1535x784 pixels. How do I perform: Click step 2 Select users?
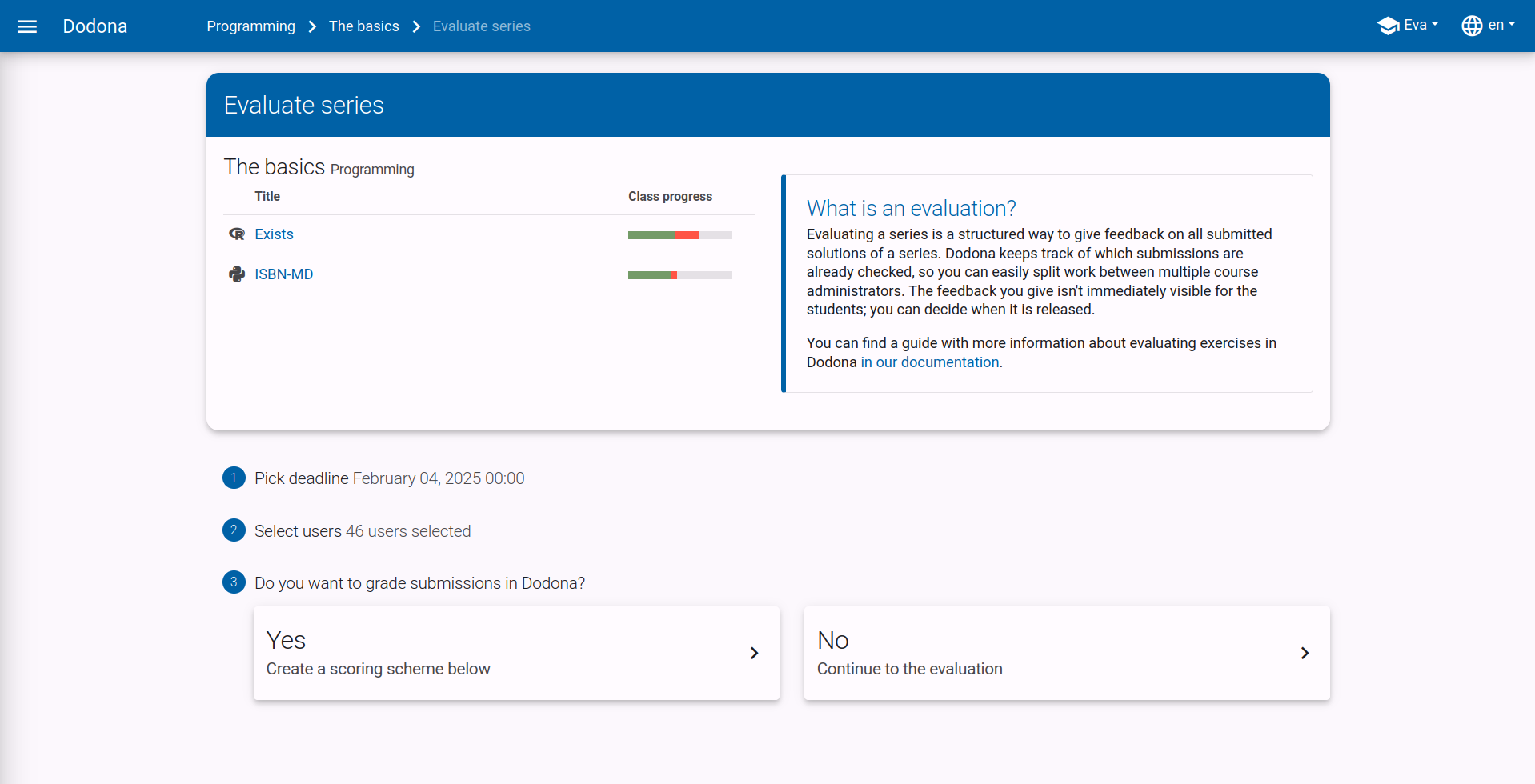point(298,531)
